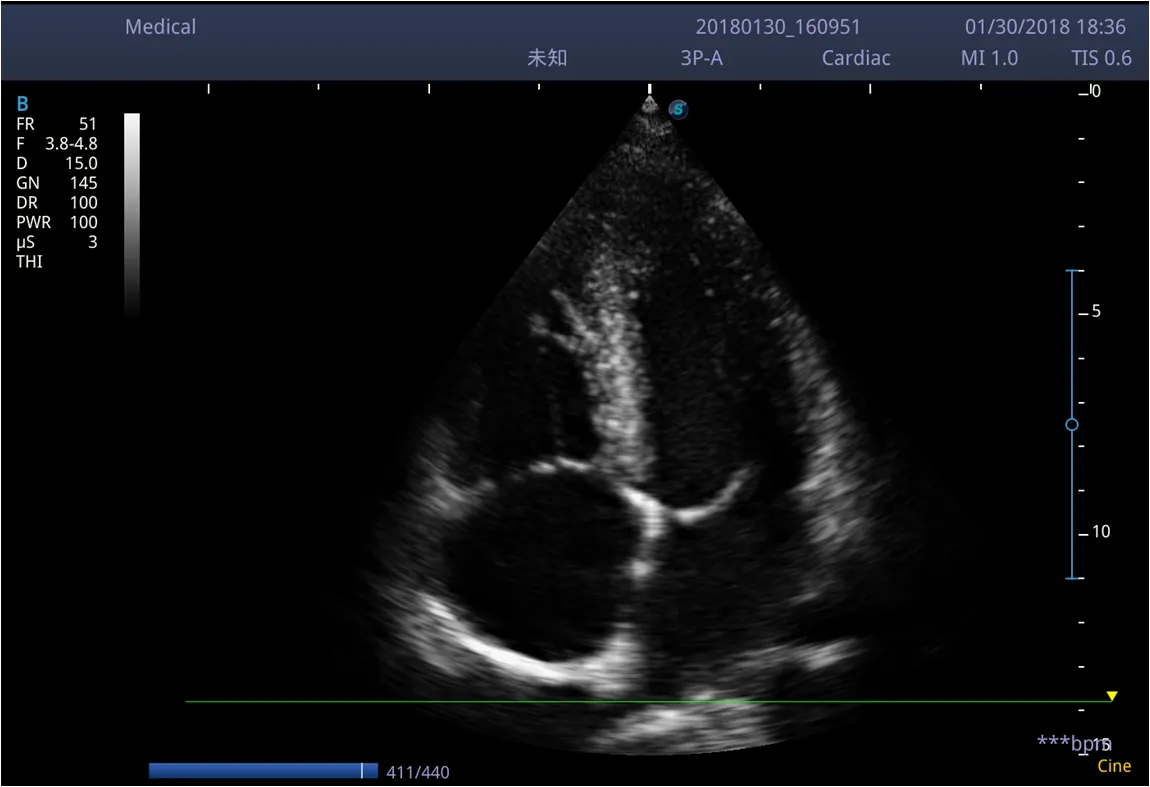Click the yellow Cine label
Viewport: 1150px width, 787px height.
click(x=1114, y=766)
